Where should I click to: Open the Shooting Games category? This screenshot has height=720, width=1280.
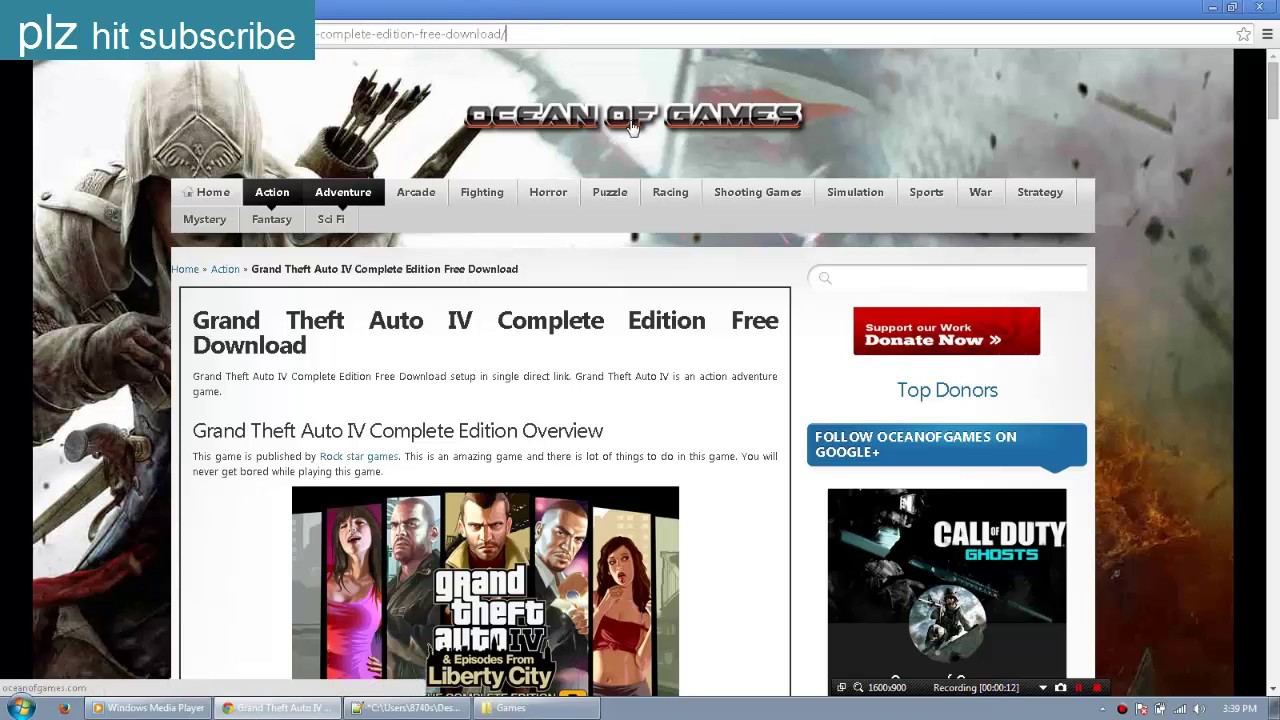pos(758,192)
